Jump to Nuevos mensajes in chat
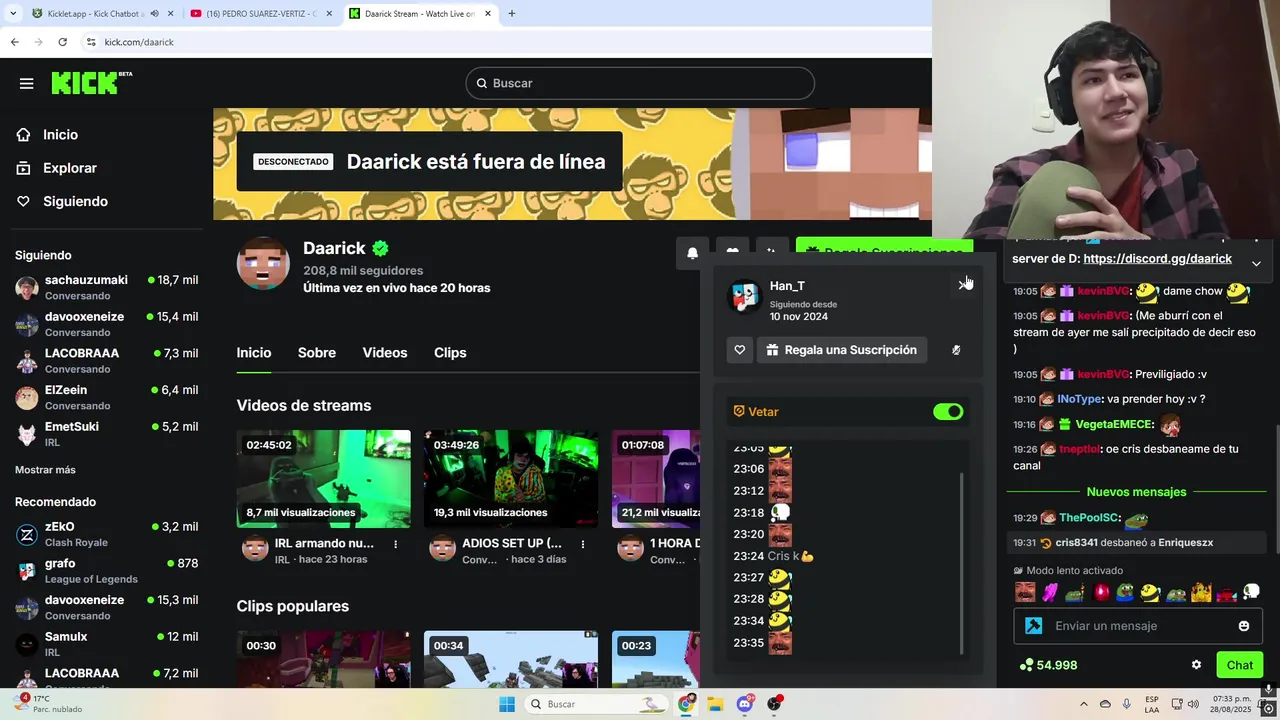The image size is (1280, 720). point(1136,492)
